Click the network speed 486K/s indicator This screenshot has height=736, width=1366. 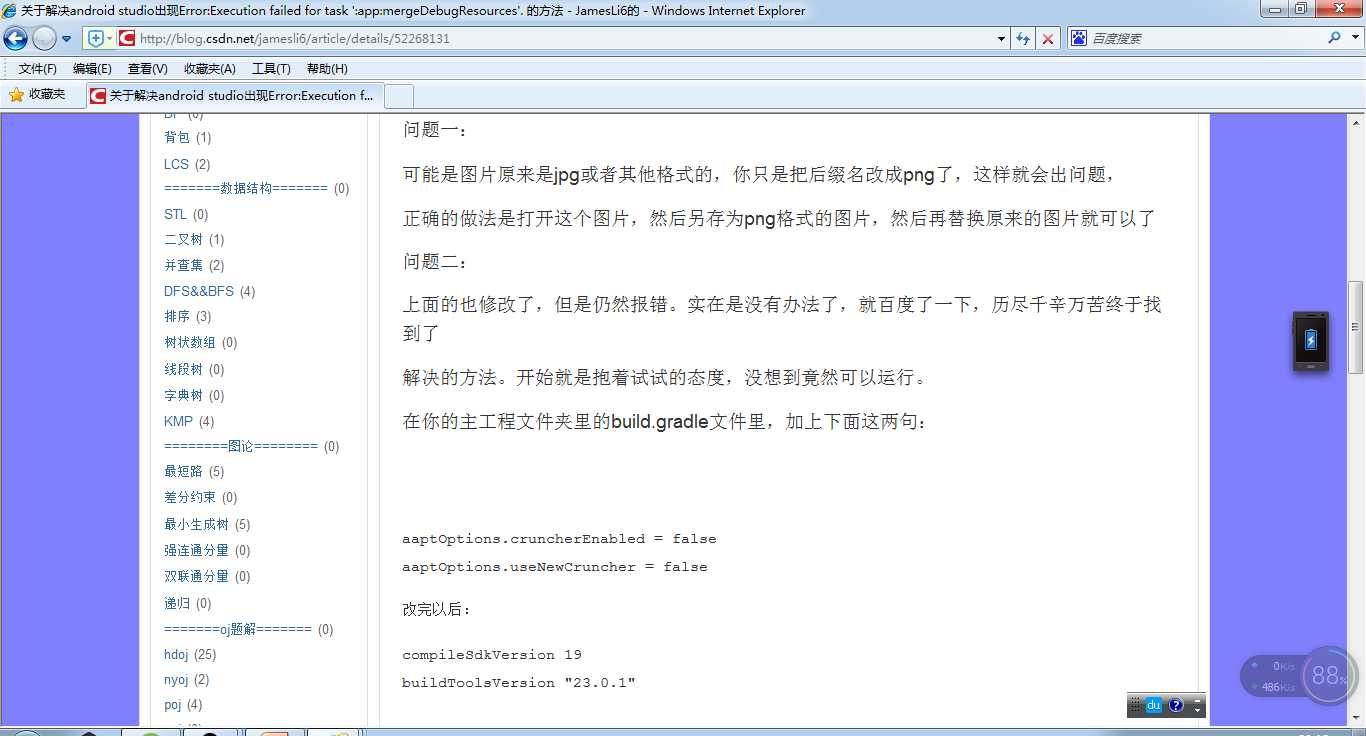(x=1272, y=687)
